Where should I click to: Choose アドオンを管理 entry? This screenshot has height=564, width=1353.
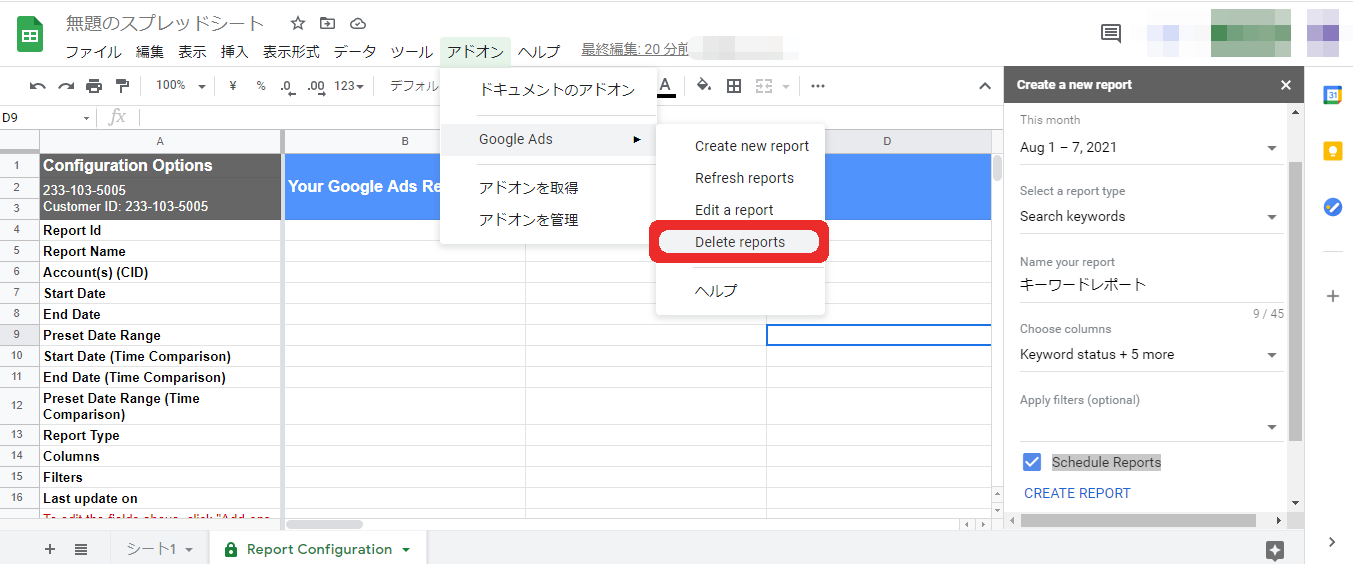pos(548,220)
